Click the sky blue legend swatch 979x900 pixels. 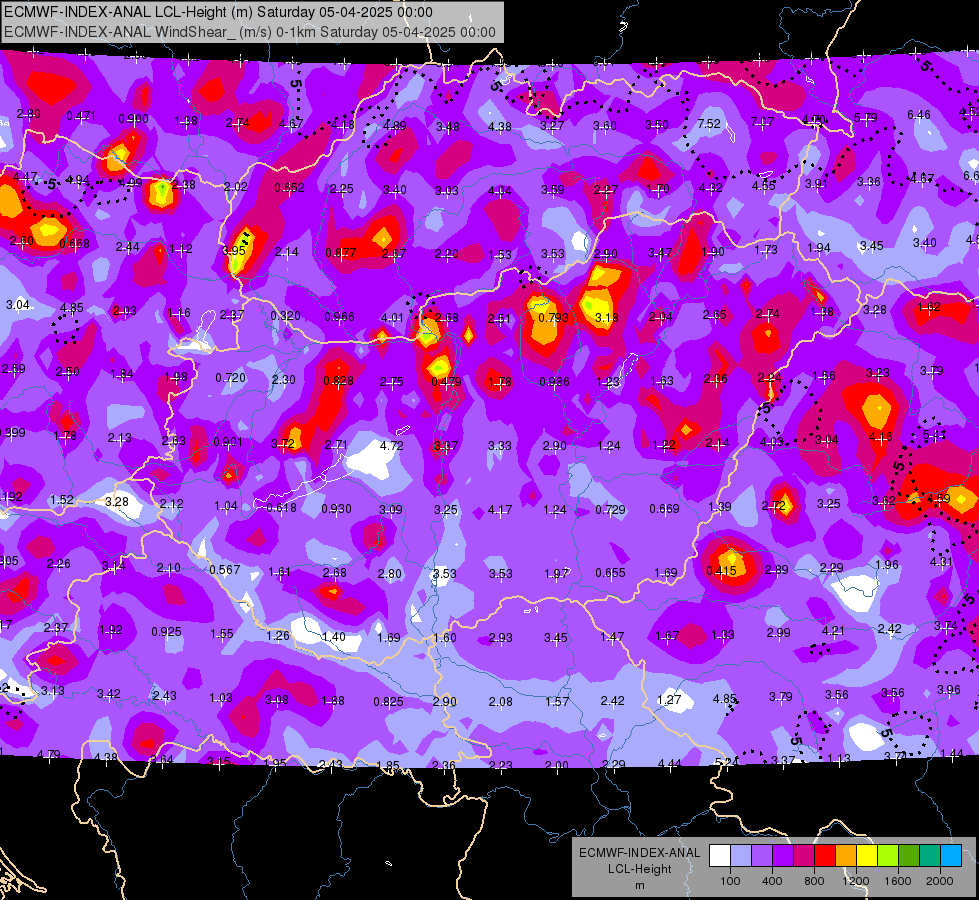tap(951, 856)
